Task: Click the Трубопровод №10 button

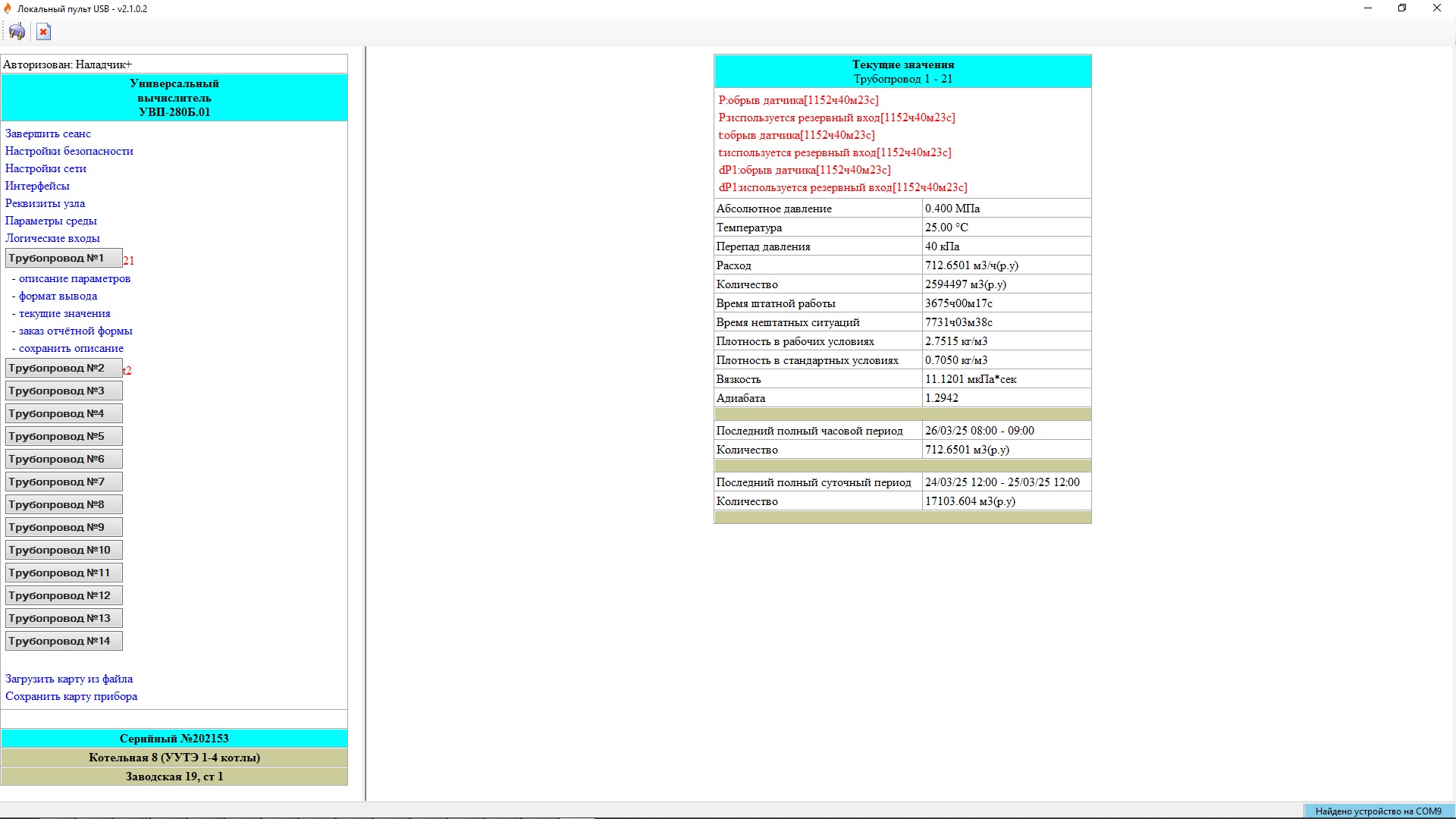Action: click(x=64, y=551)
